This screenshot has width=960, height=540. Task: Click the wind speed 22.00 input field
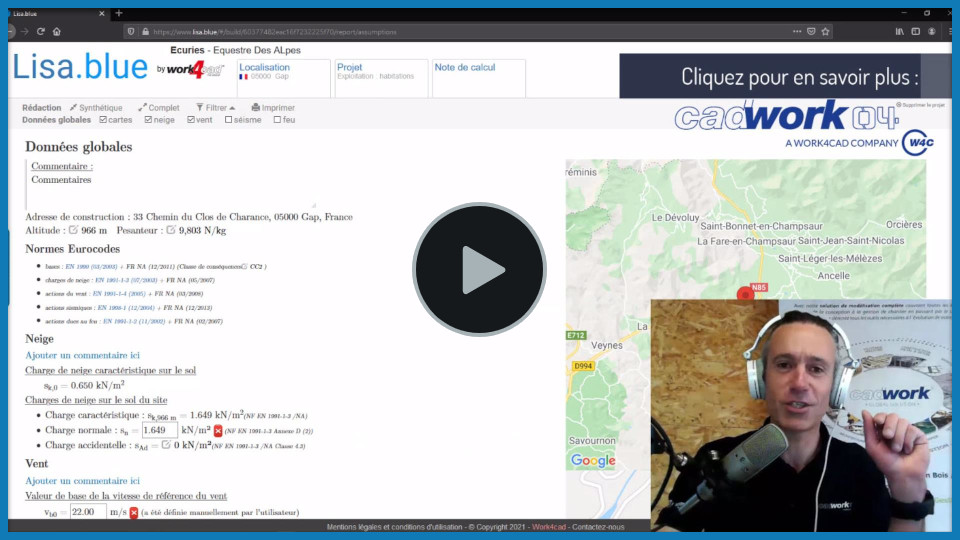click(88, 512)
